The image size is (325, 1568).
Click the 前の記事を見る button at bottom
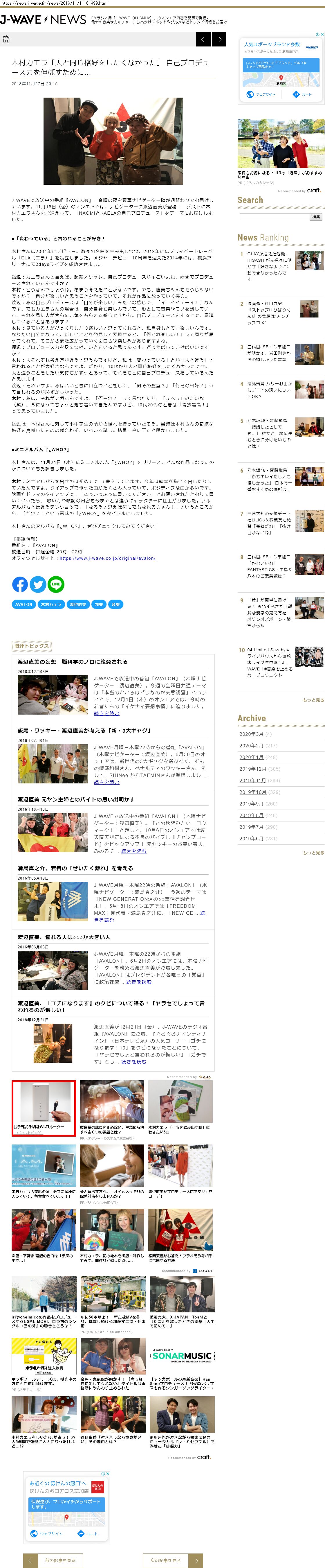(60, 1560)
